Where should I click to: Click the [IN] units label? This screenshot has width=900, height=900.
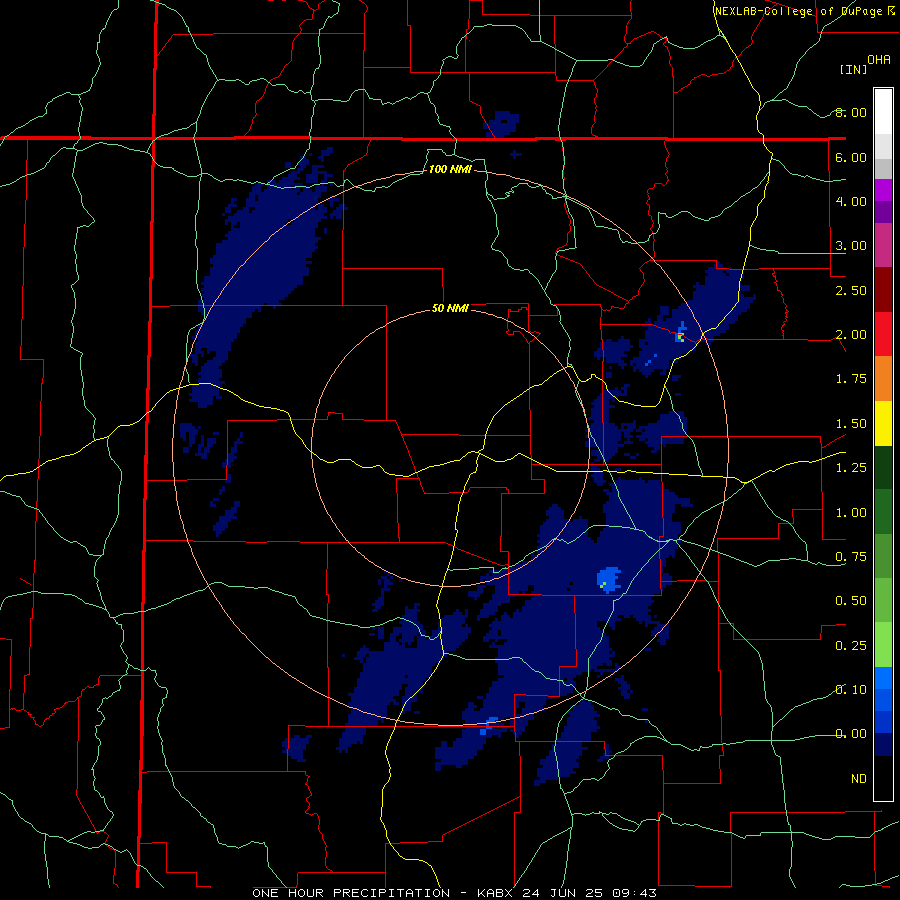click(854, 69)
